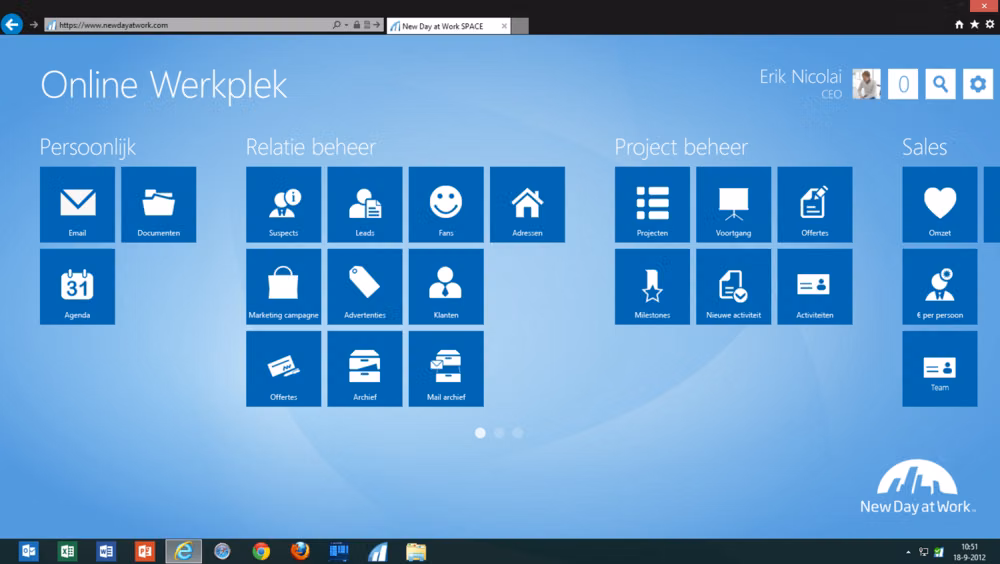The height and width of the screenshot is (564, 1000).
Task: Open Offertes tile under Project beheer
Action: point(815,204)
